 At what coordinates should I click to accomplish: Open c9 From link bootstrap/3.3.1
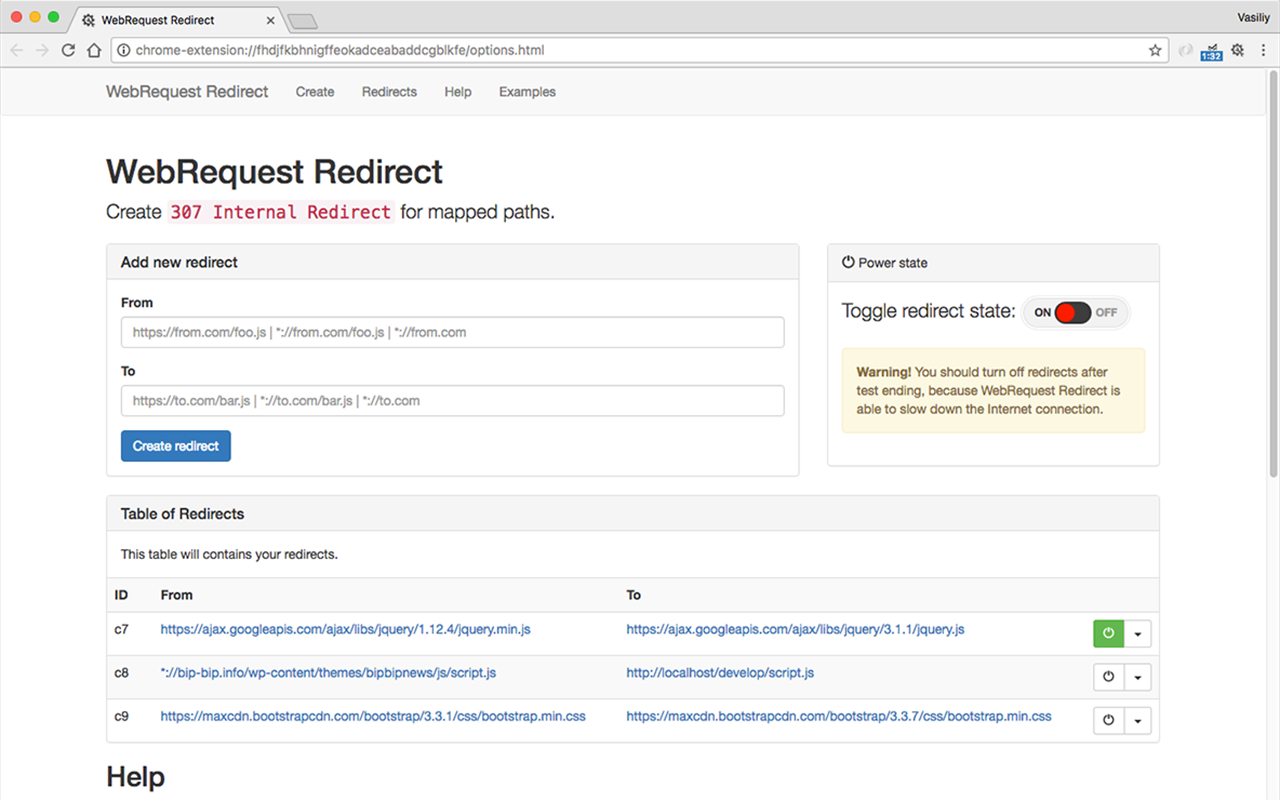[x=373, y=716]
